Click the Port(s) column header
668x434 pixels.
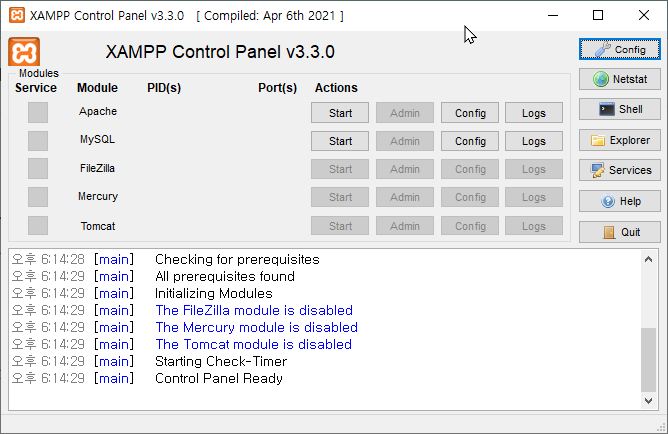pos(277,88)
